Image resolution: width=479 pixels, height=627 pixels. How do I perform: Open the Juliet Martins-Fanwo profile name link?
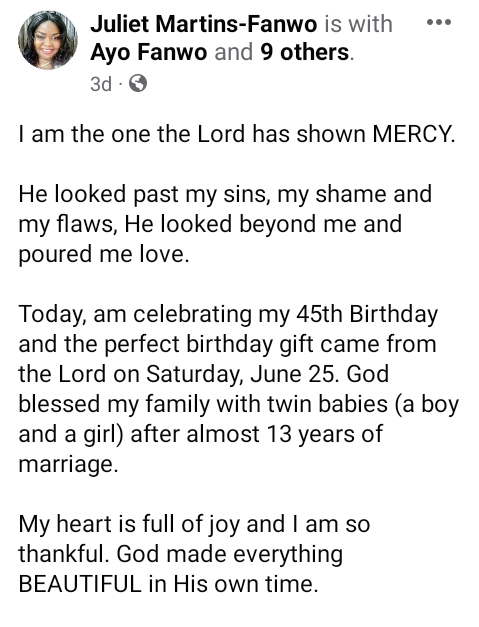tap(204, 24)
